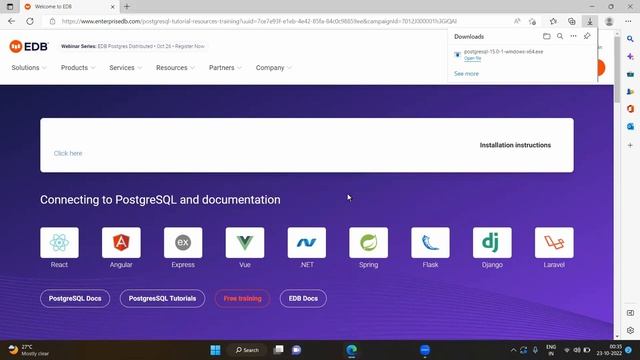640x360 pixels.
Task: Click the taskbar Search box
Action: 247,350
